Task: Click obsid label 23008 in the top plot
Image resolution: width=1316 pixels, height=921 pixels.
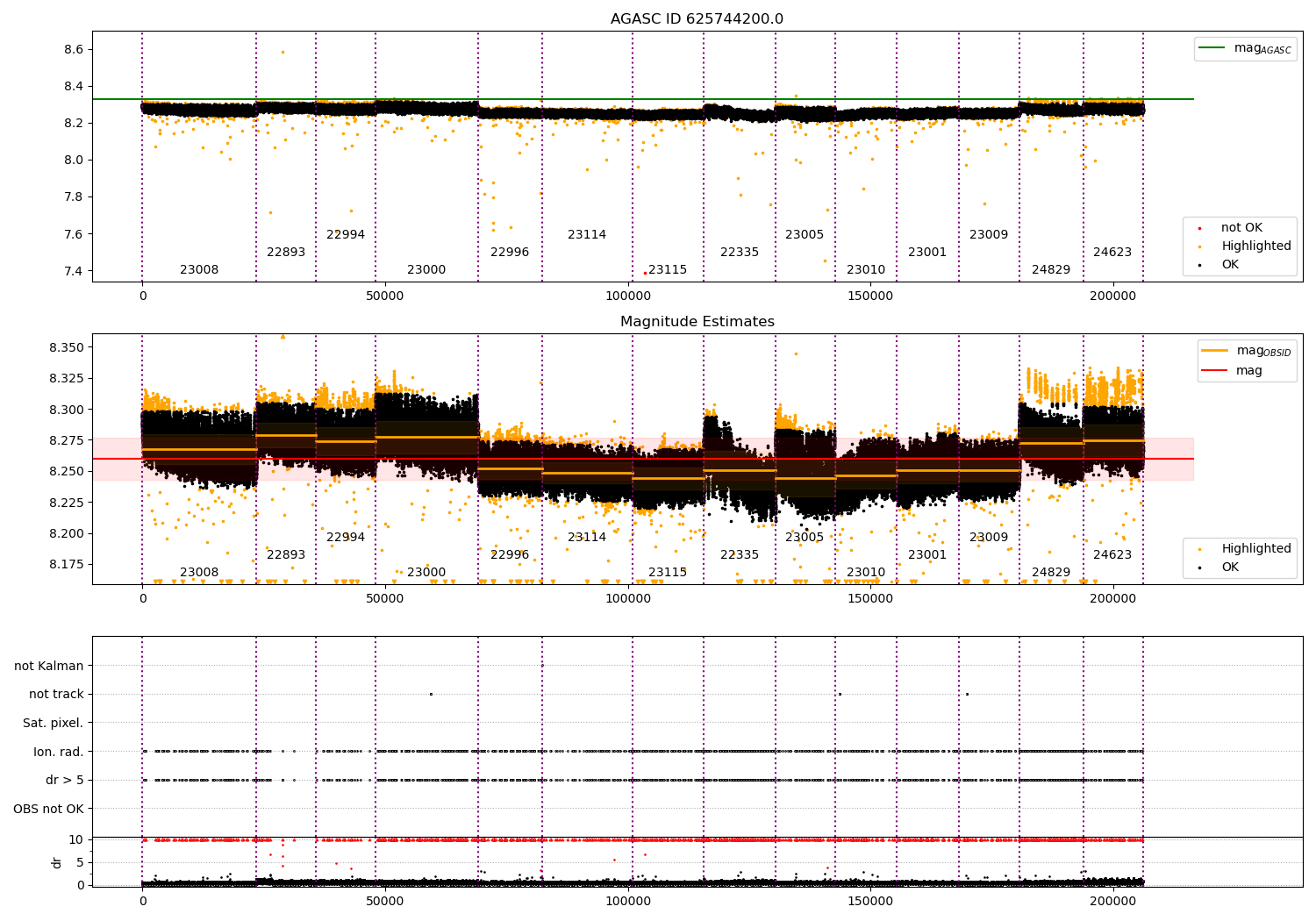Action: tap(199, 270)
